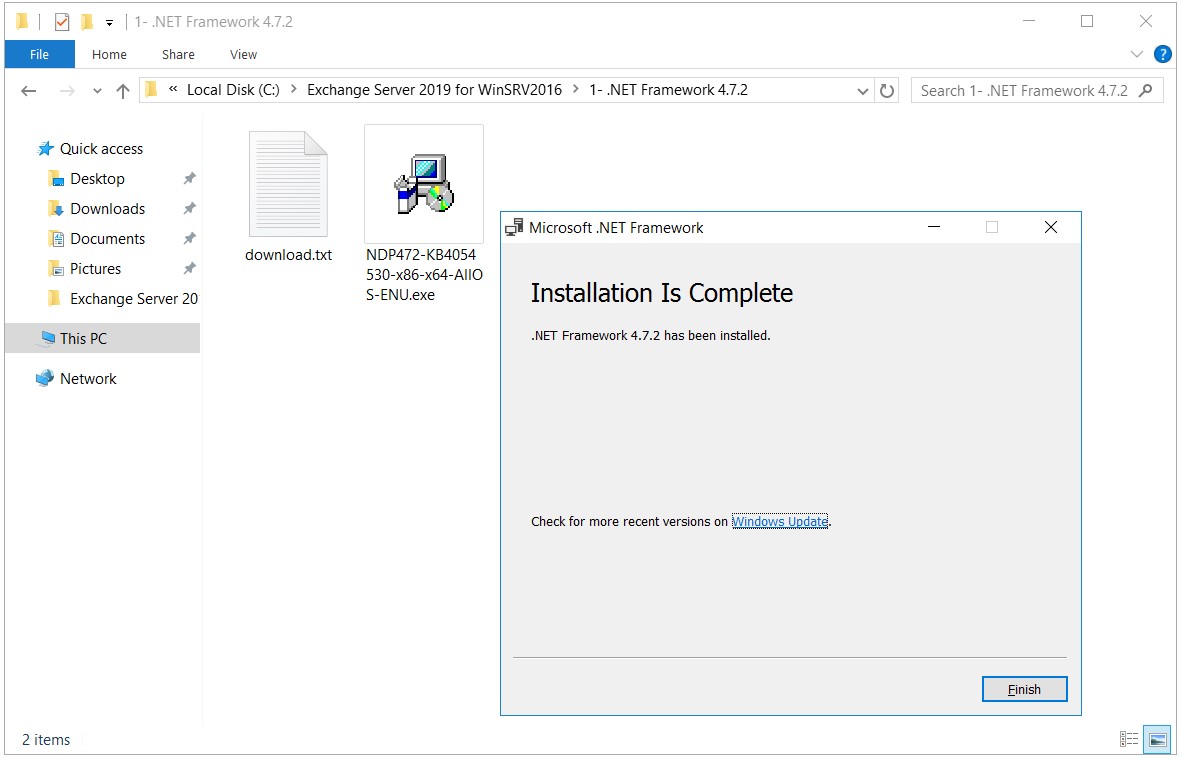1182x758 pixels.
Task: Switch to the View ribbon tab
Action: (243, 54)
